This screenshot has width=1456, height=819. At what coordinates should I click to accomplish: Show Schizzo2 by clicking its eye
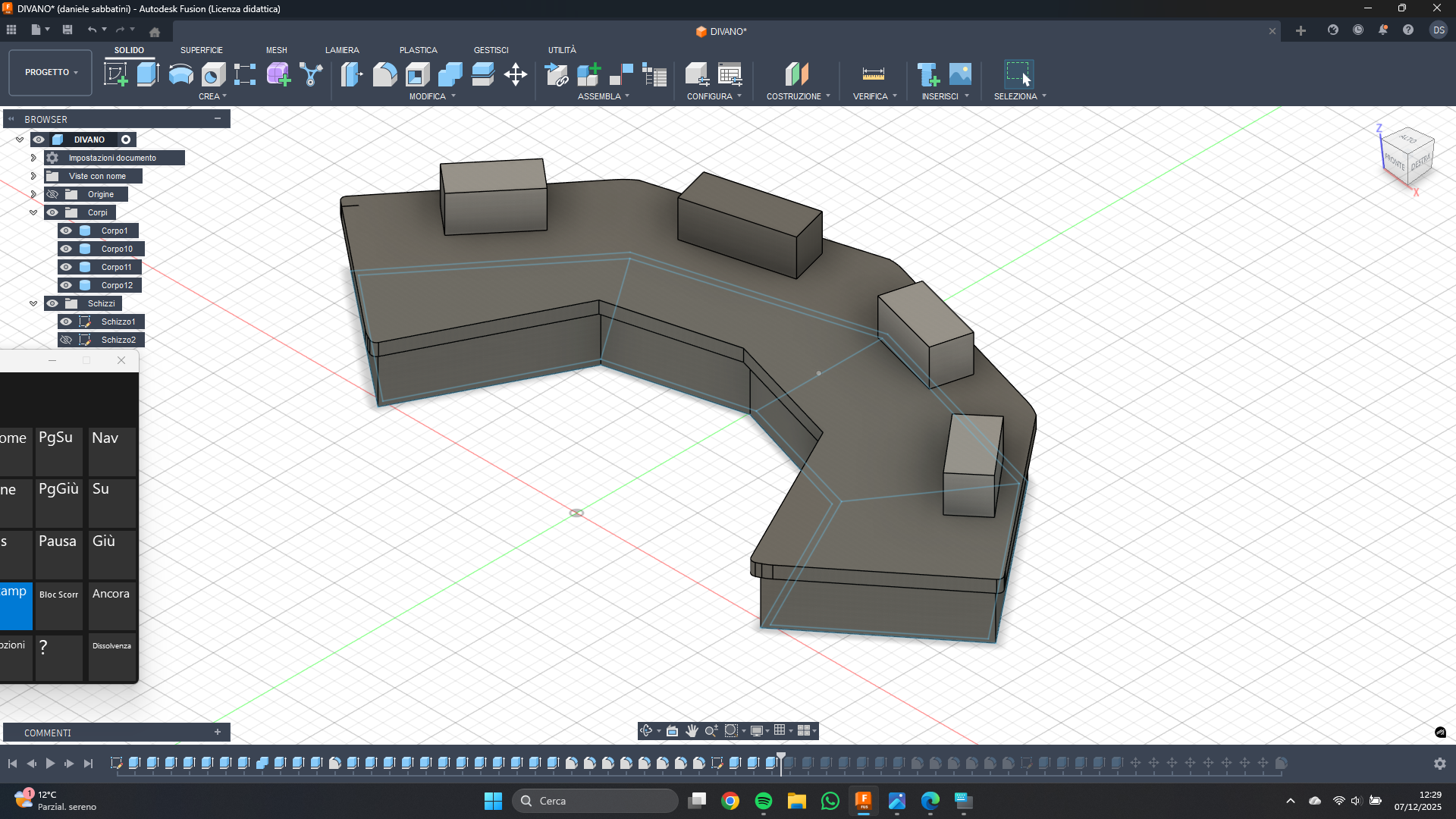[67, 340]
